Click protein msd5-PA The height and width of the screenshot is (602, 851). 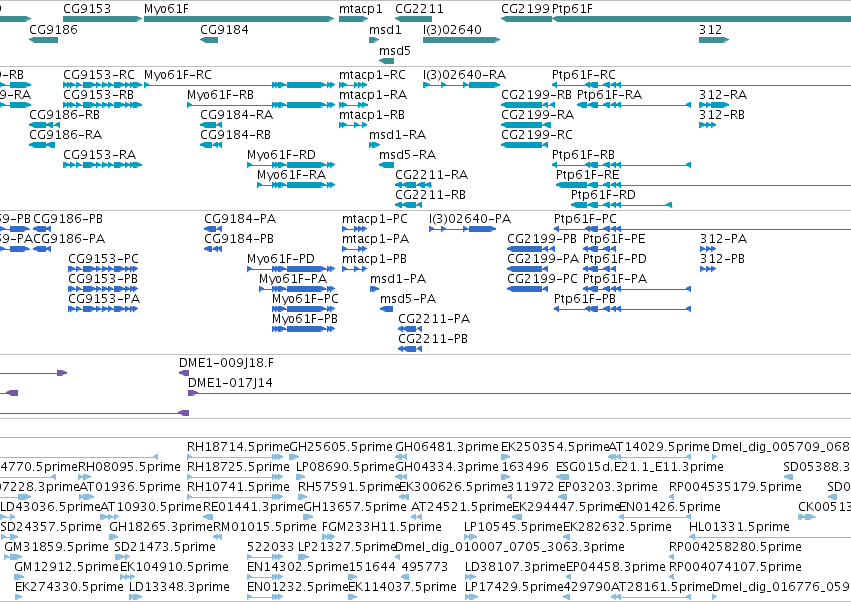pos(386,309)
